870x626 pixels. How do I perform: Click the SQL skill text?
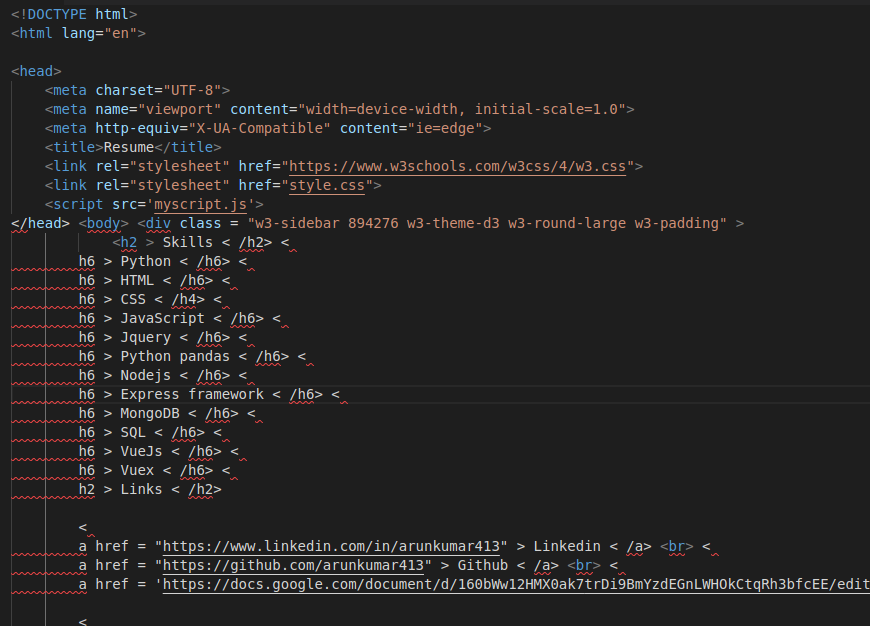(133, 432)
